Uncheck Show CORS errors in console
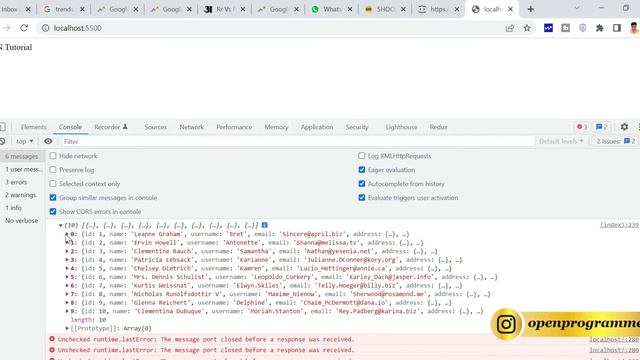Image resolution: width=640 pixels, height=360 pixels. click(x=53, y=211)
